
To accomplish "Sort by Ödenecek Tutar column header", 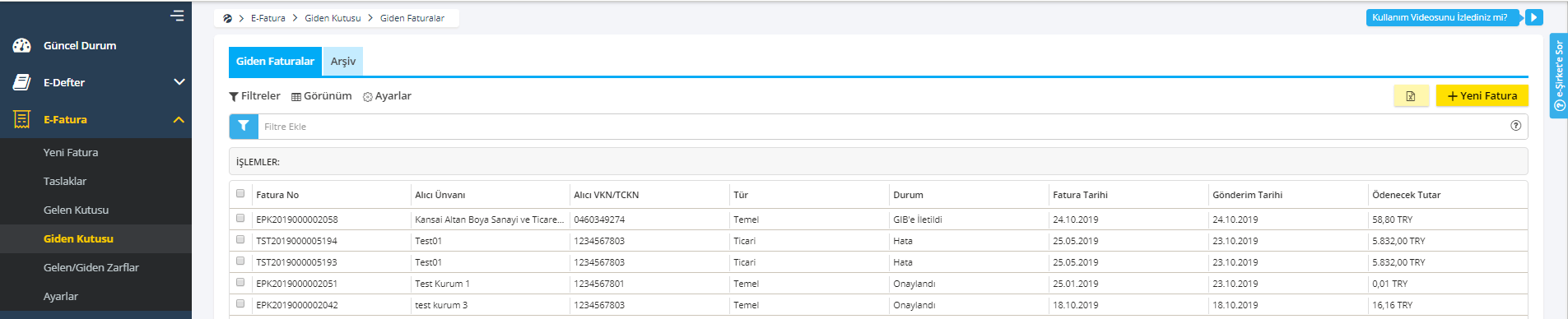I will point(1407,195).
